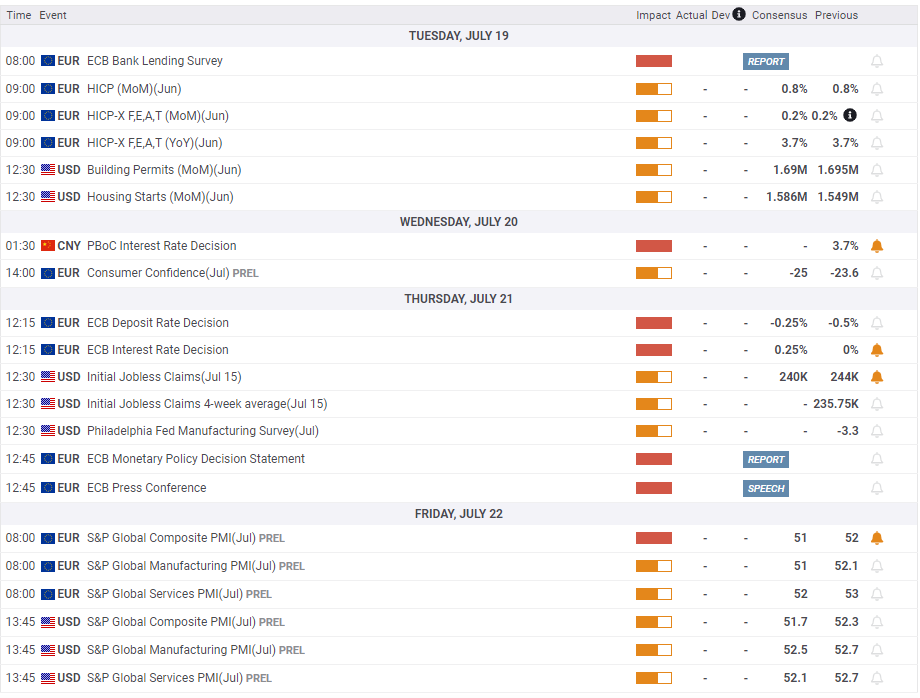The height and width of the screenshot is (698, 920).
Task: Click US flag beside Building Permits
Action: click(x=47, y=170)
